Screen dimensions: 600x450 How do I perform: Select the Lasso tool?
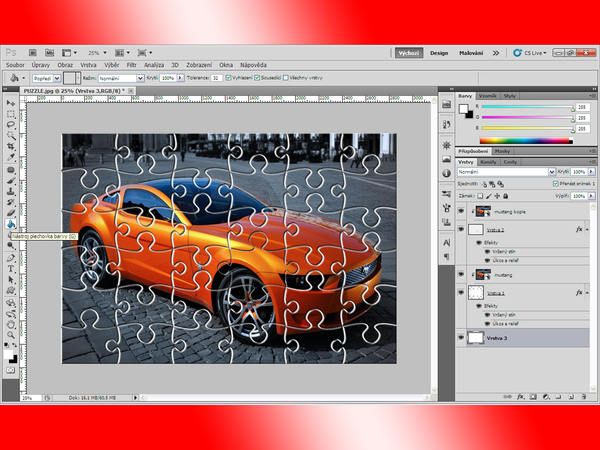coord(11,124)
